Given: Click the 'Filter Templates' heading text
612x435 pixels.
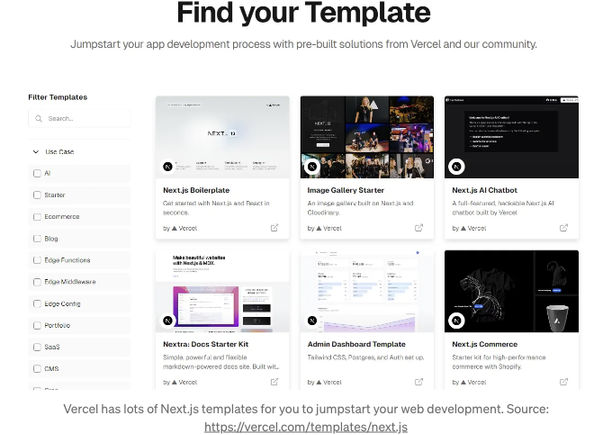Looking at the screenshot, I should click(x=58, y=97).
